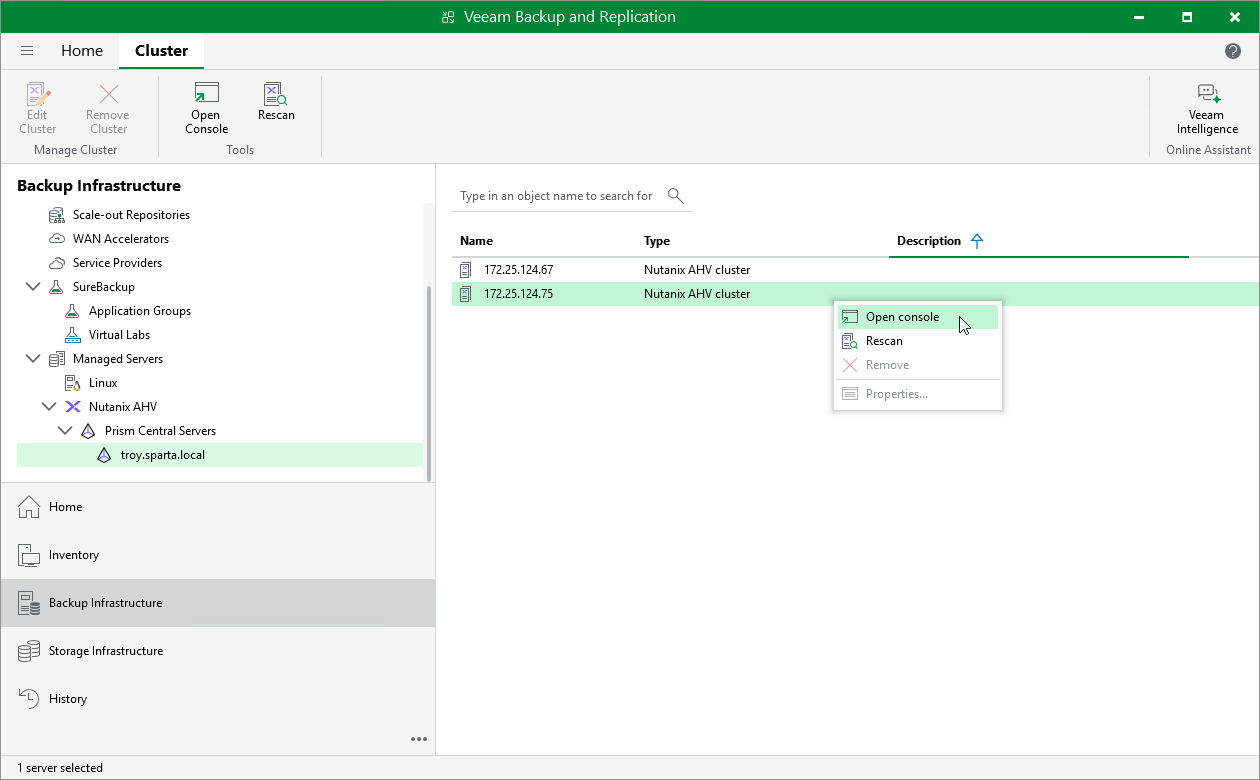This screenshot has width=1260, height=780.
Task: Click Nutanix AHV cluster type of 172.25.124.67
Action: pyautogui.click(x=697, y=270)
